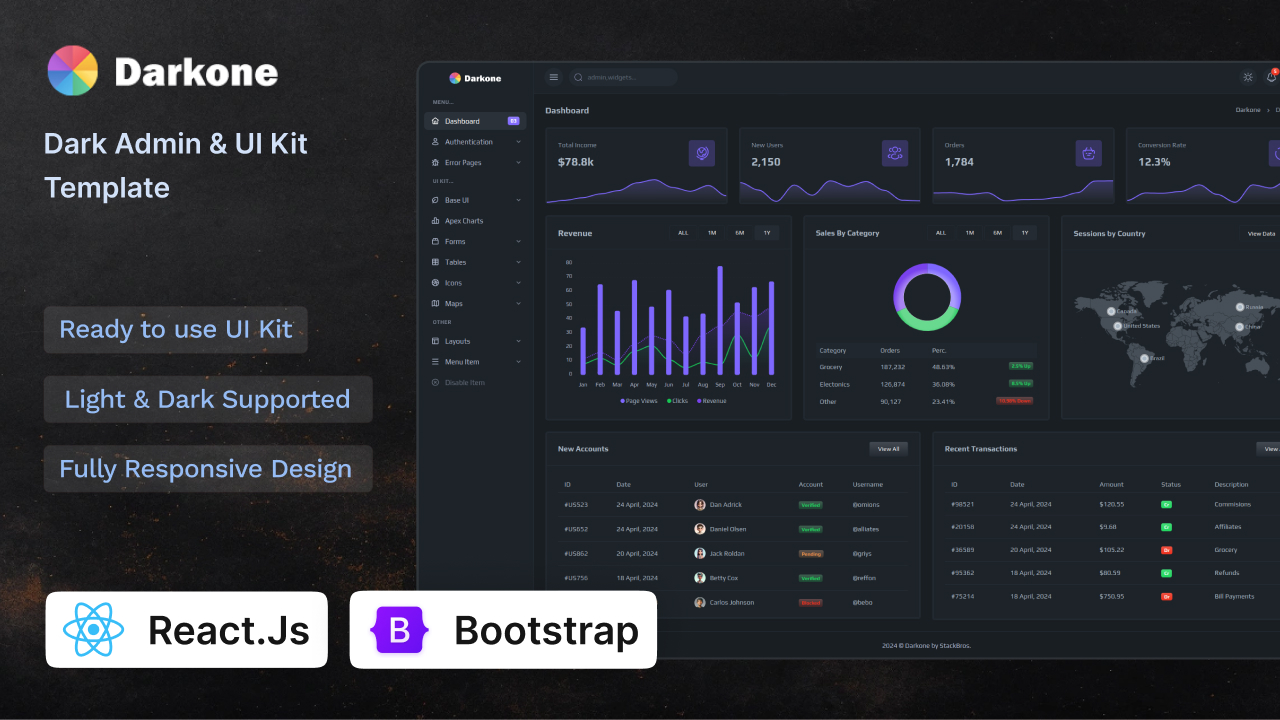Screen dimensions: 1280x720
Task: Expand the Base UI submenu chevron
Action: (x=518, y=200)
